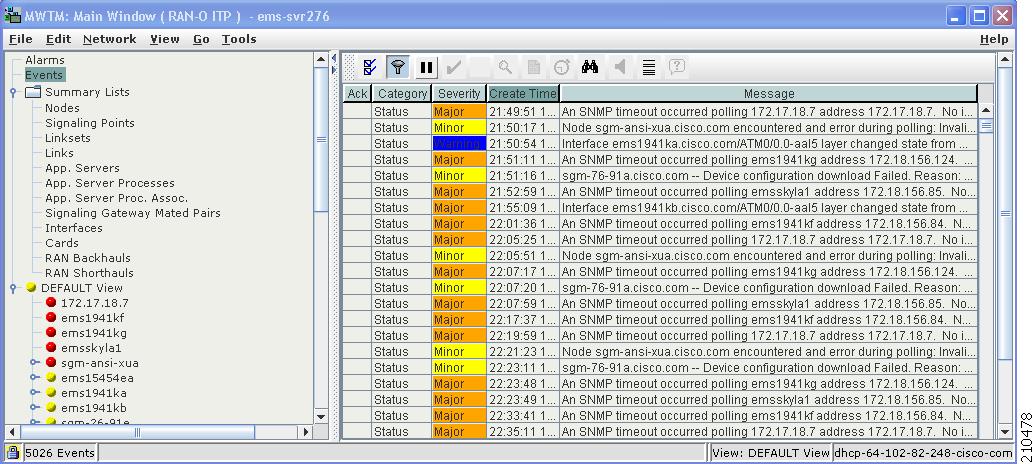
Task: Click the tree panel's horizontal scroll right arrow
Action: [x=305, y=432]
